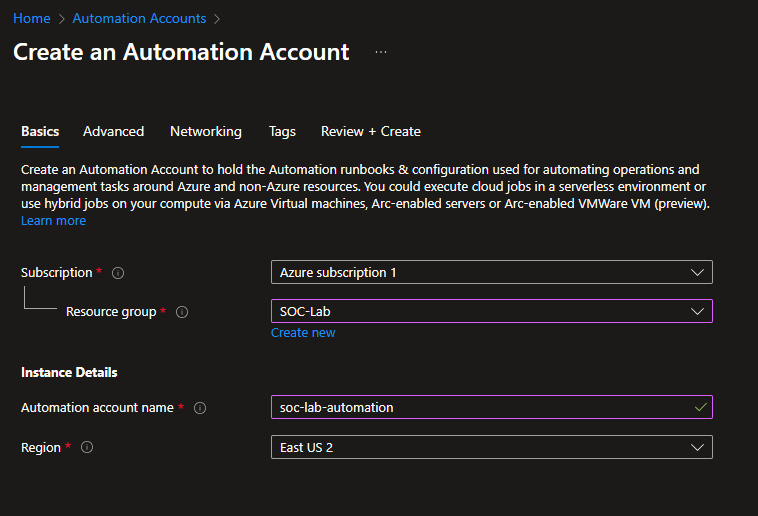Select the Review + Create tab

[x=370, y=131]
